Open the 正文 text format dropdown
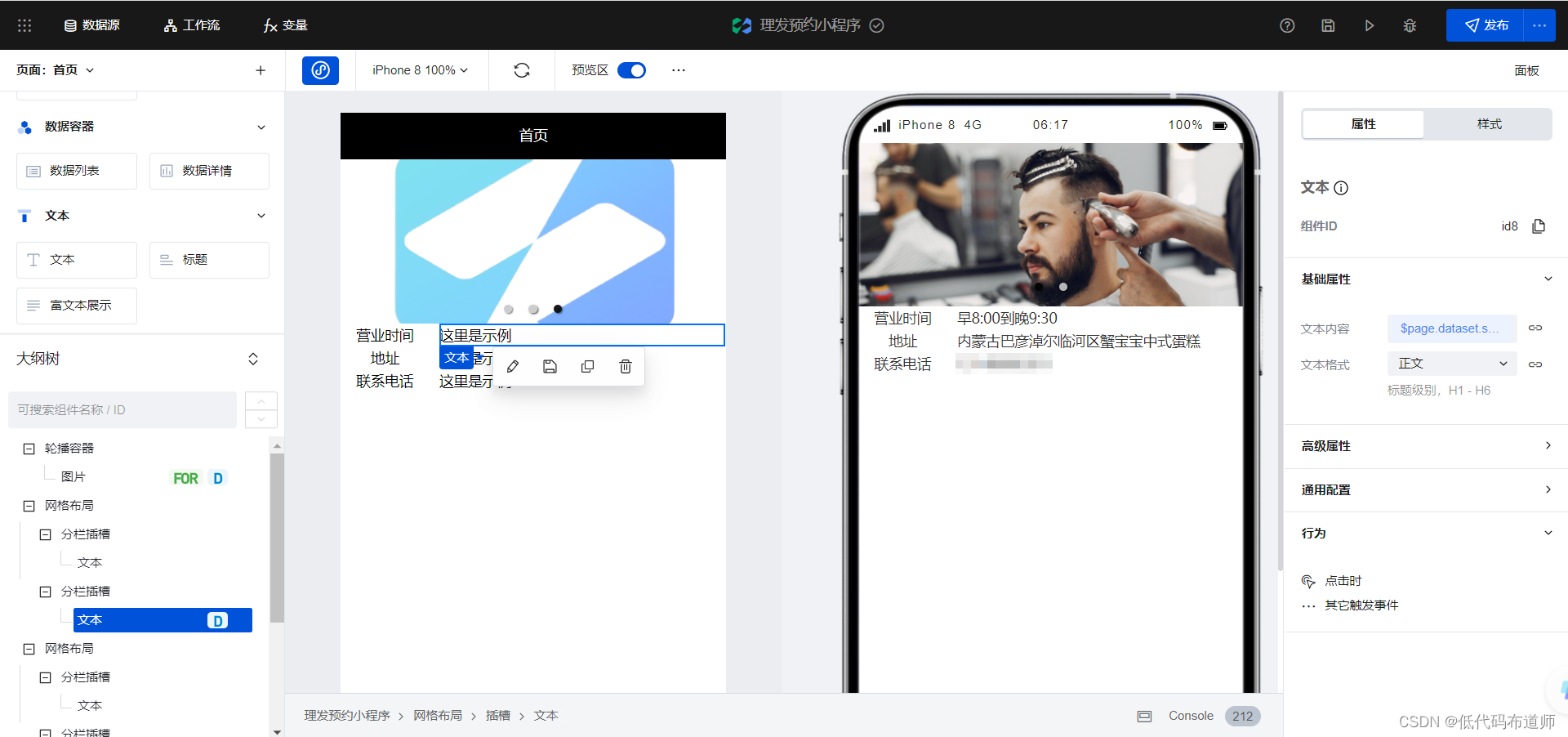This screenshot has width=1568, height=737. click(x=1452, y=364)
